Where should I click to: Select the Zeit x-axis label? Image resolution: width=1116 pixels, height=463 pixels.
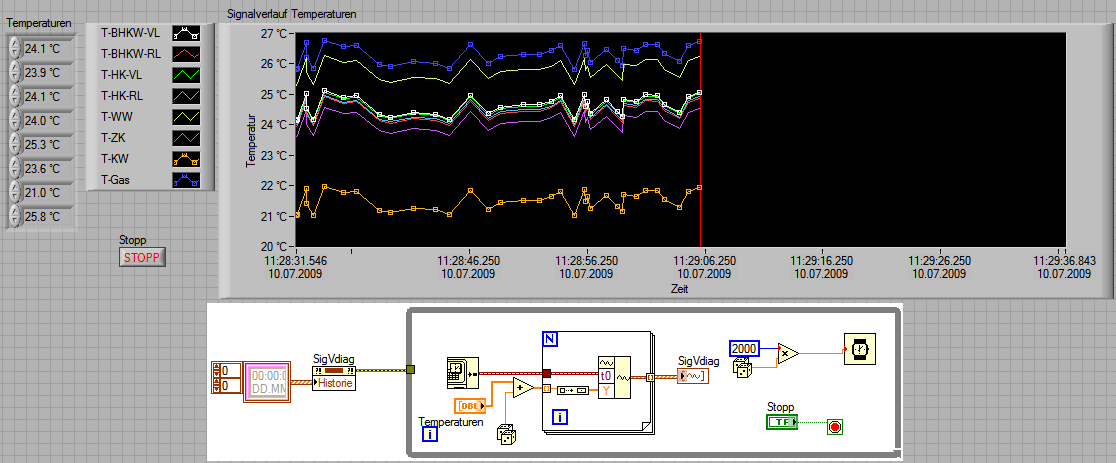coord(679,289)
